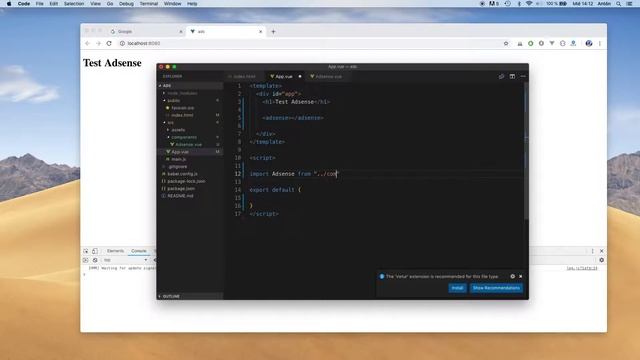This screenshot has width=640, height=360.
Task: Click the Bluetooth icon in menu bar
Action: click(x=519, y=4)
